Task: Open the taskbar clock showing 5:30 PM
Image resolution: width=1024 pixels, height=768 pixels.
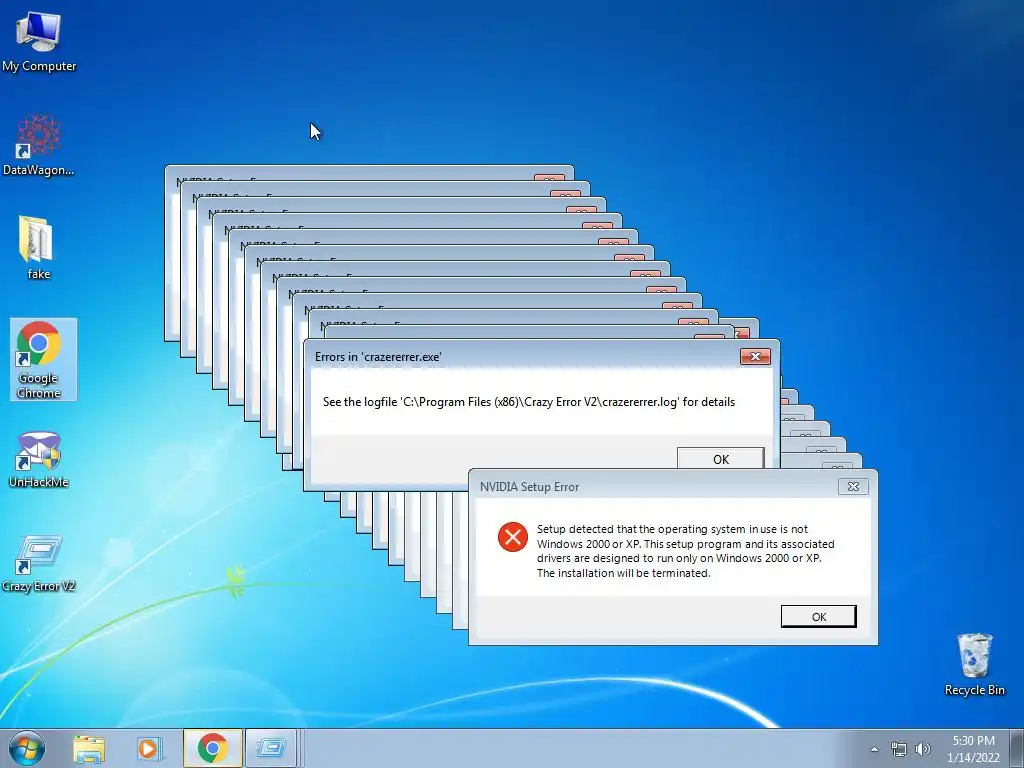Action: click(973, 749)
